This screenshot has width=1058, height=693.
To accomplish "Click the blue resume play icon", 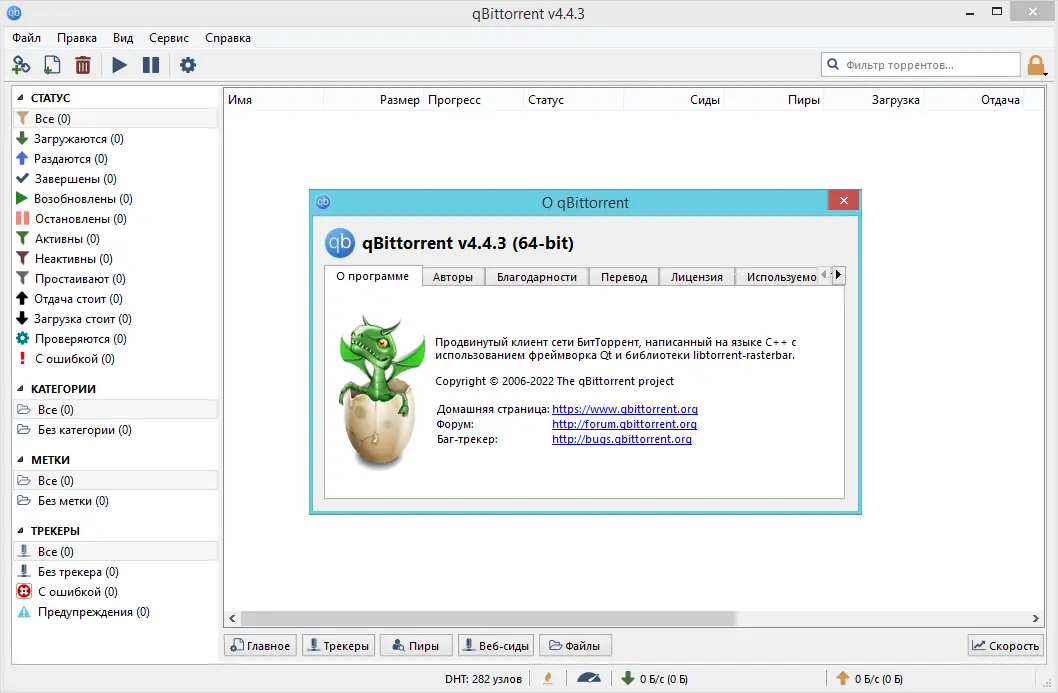I will click(x=119, y=65).
